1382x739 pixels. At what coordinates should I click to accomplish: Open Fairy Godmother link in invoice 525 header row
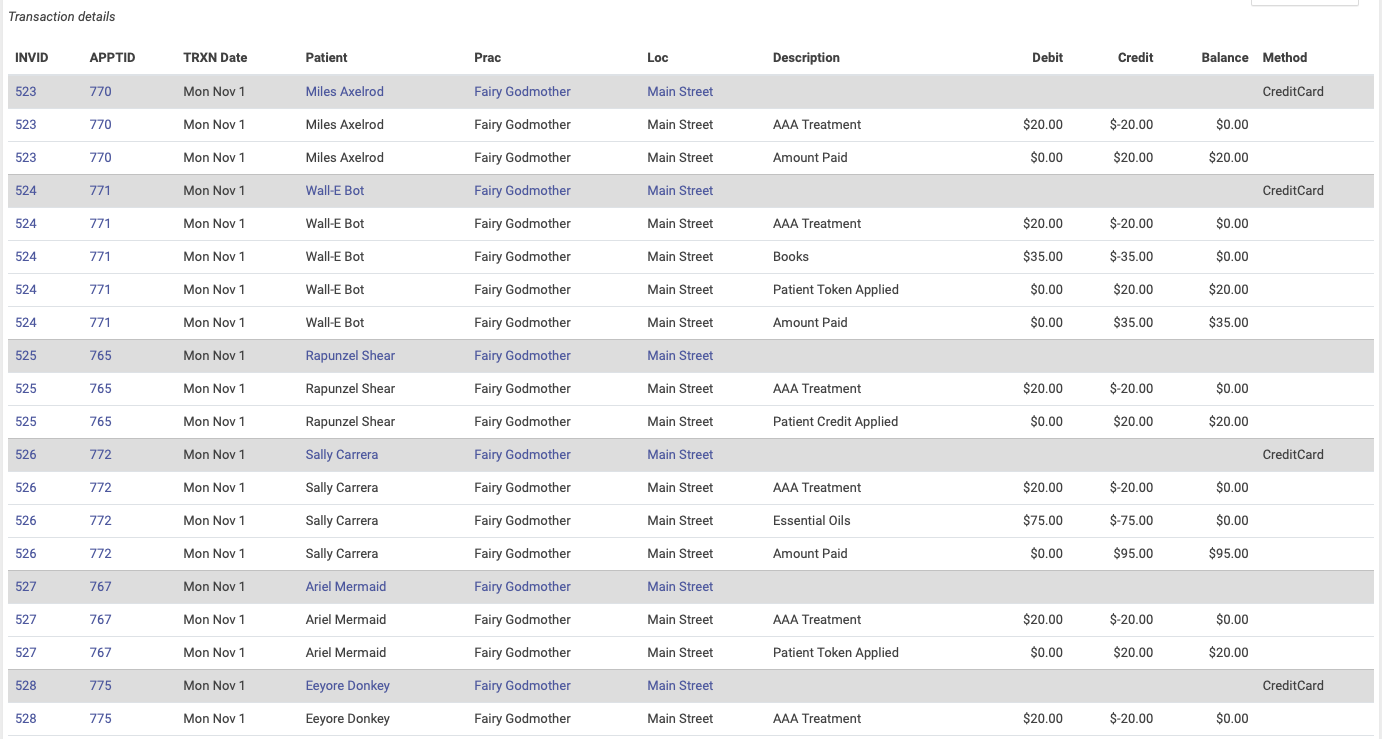[522, 355]
